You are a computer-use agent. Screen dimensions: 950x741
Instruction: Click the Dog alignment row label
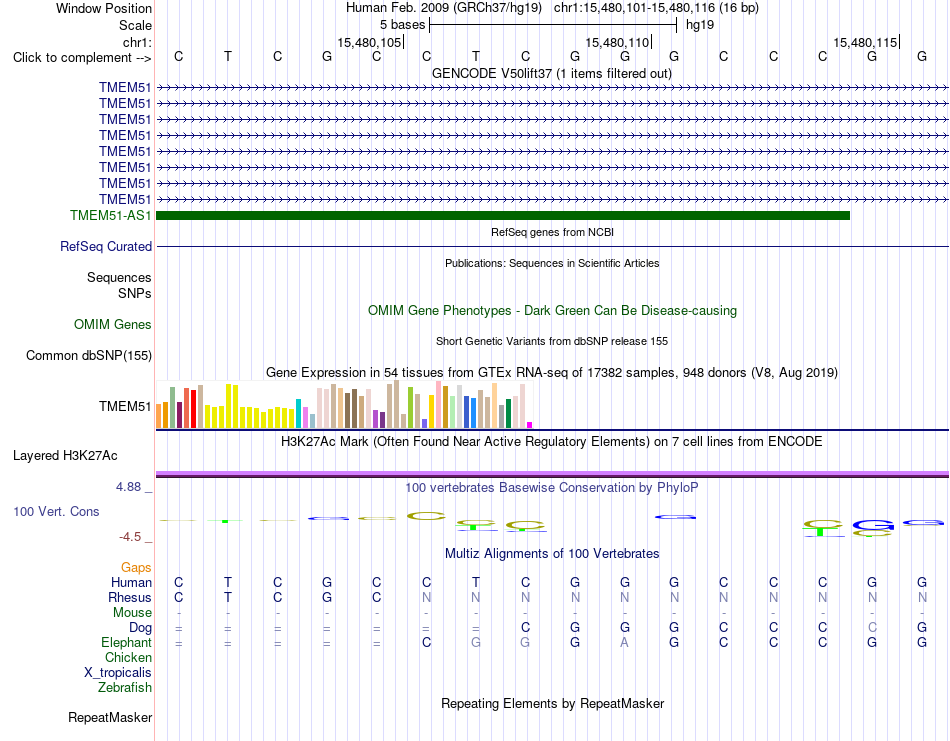tap(140, 628)
